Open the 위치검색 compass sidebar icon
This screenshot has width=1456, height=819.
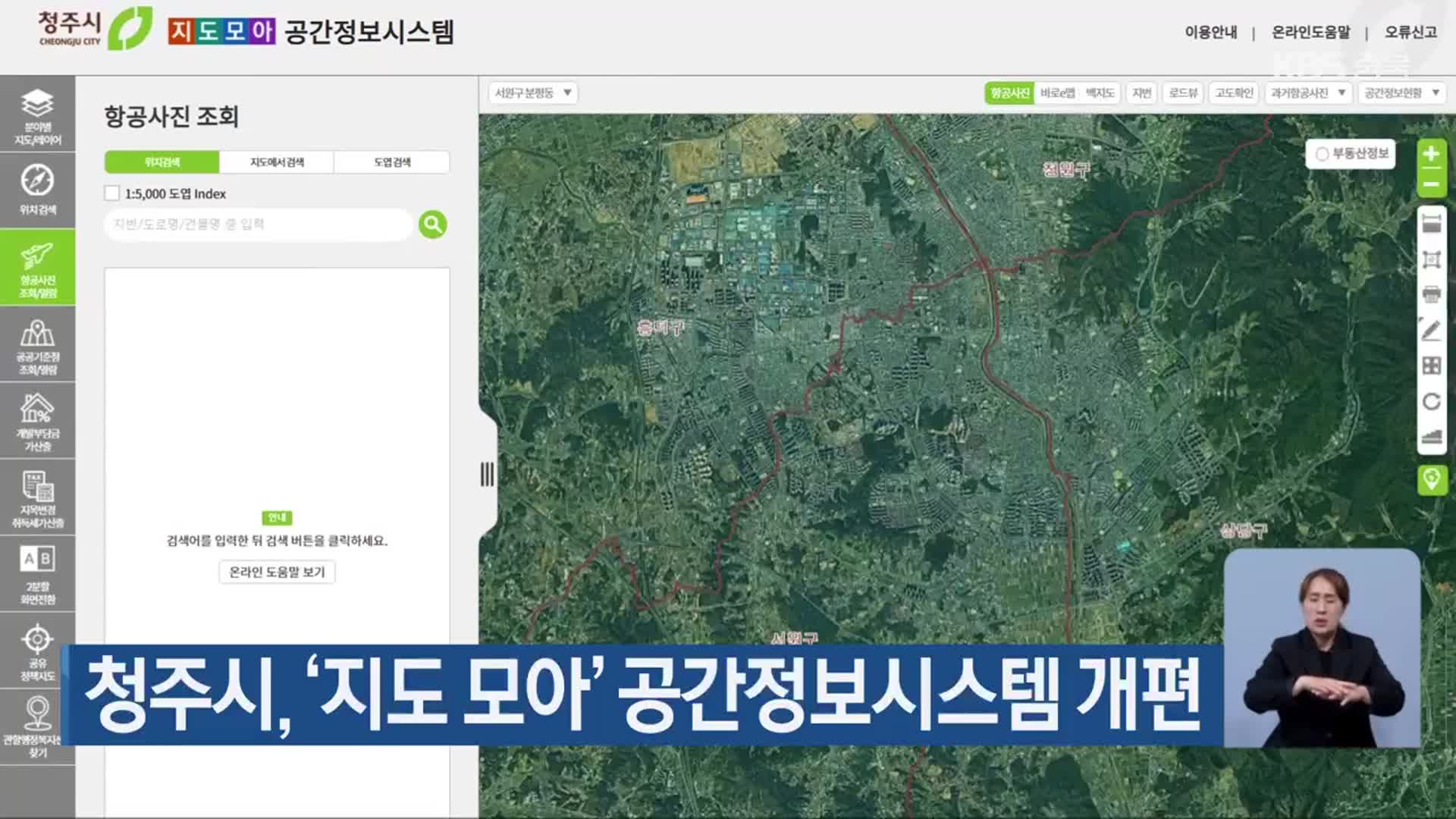[x=37, y=191]
